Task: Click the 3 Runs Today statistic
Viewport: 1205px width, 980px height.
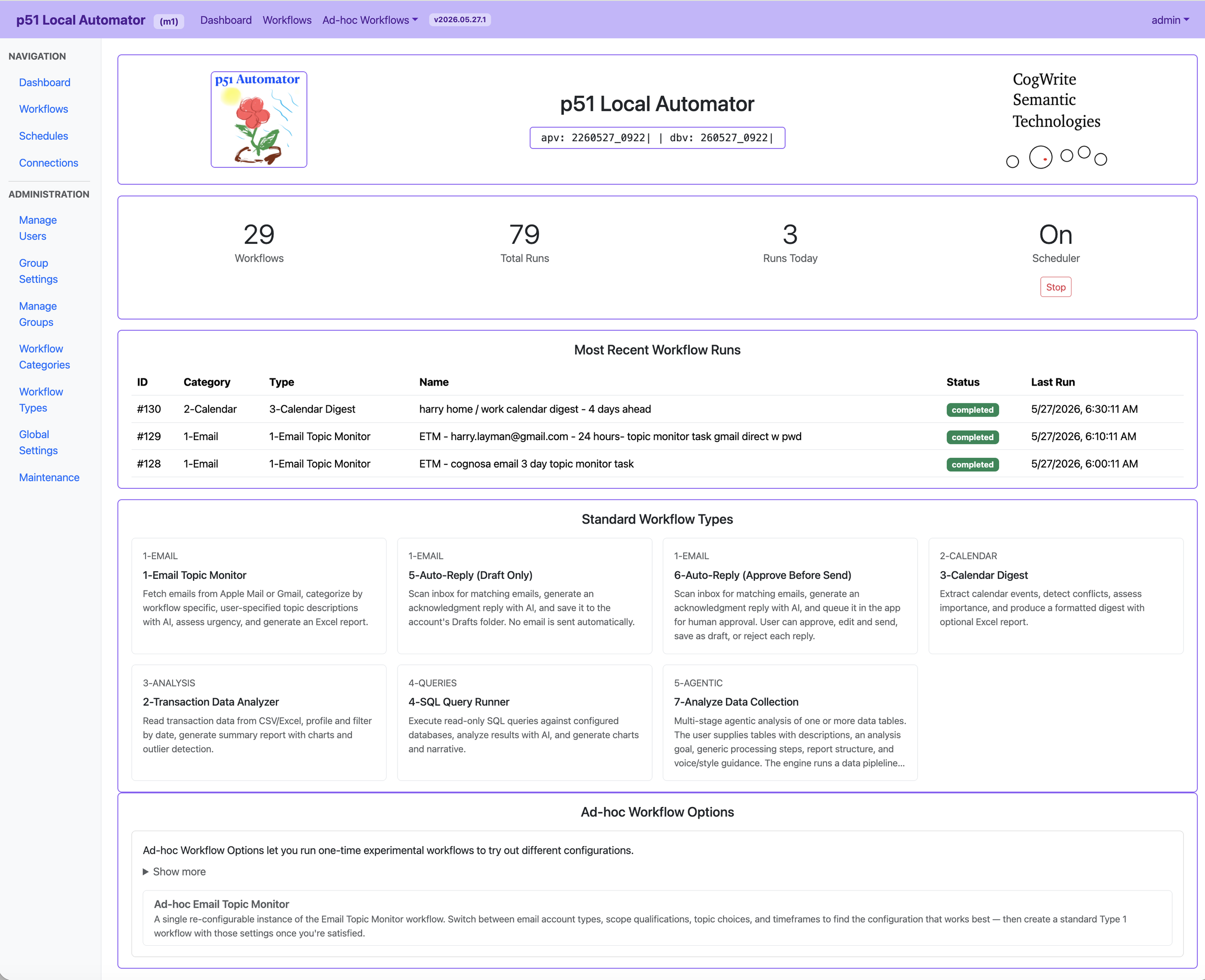Action: [790, 243]
